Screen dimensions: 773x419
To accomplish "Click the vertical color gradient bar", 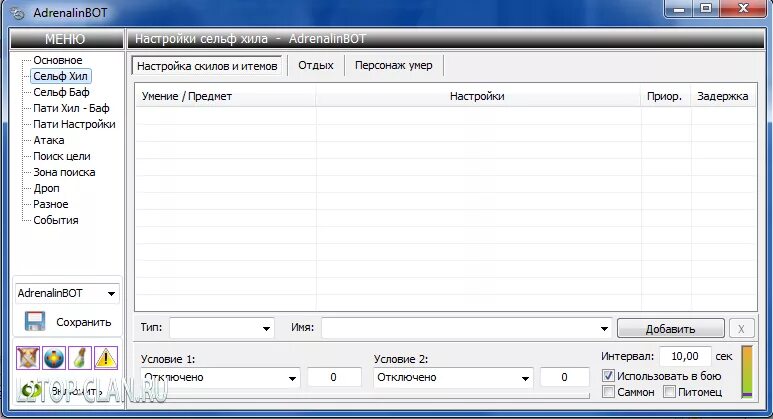I will pyautogui.click(x=747, y=372).
